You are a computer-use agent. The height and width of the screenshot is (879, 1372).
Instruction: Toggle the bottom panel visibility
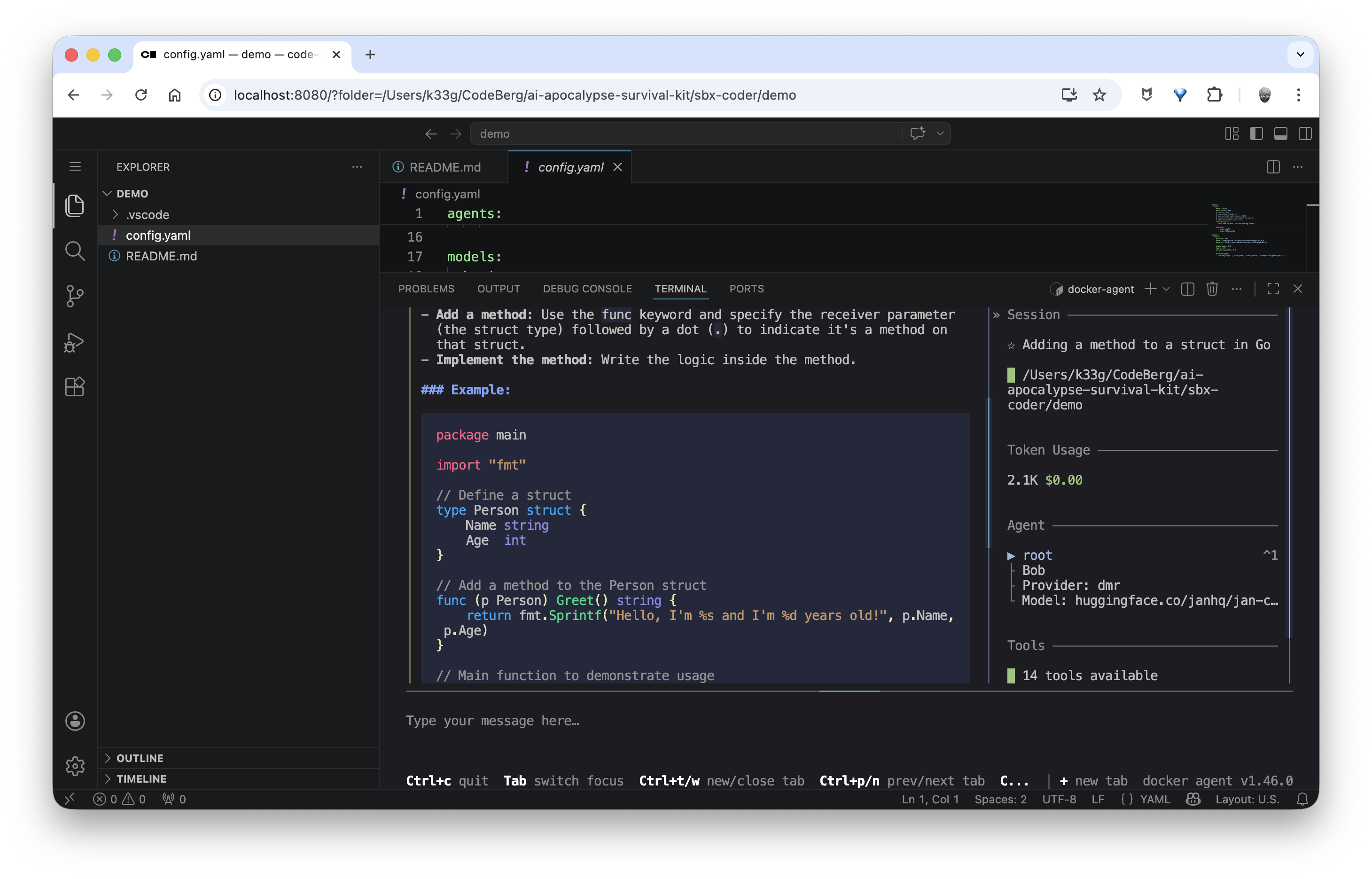pyautogui.click(x=1281, y=133)
